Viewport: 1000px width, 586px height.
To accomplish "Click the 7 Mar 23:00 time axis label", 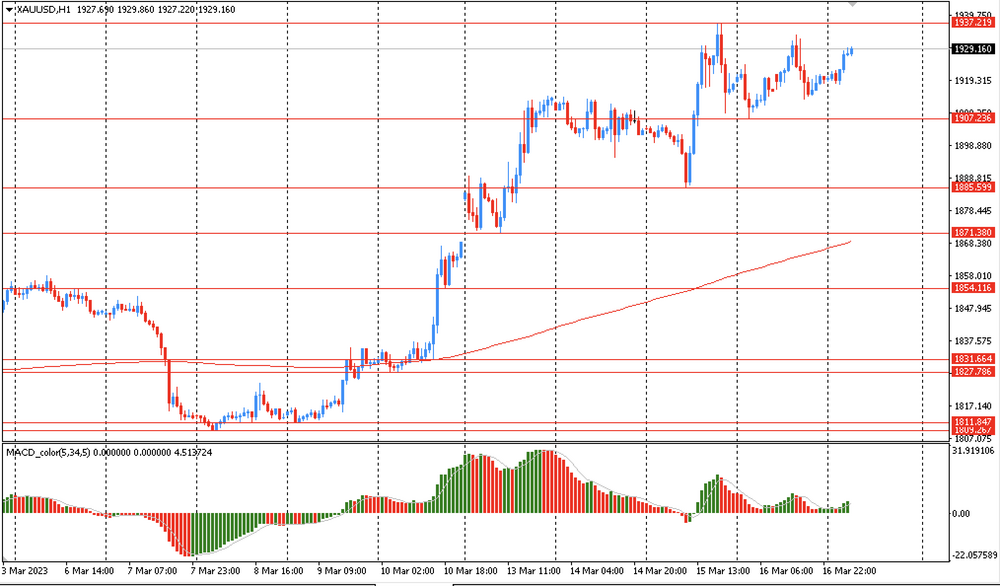I will [216, 570].
